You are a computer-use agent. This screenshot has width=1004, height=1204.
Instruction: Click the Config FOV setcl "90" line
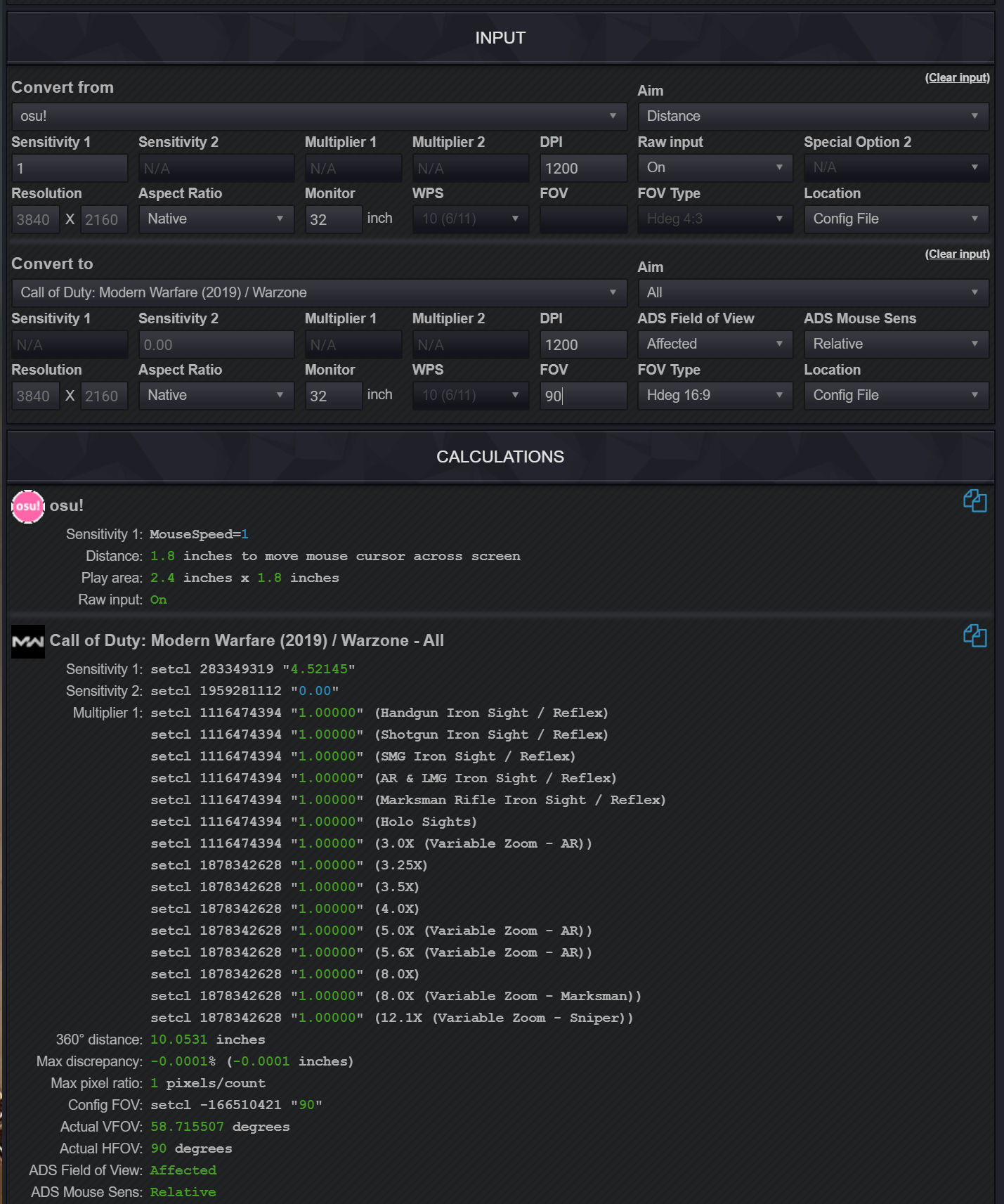[236, 1105]
